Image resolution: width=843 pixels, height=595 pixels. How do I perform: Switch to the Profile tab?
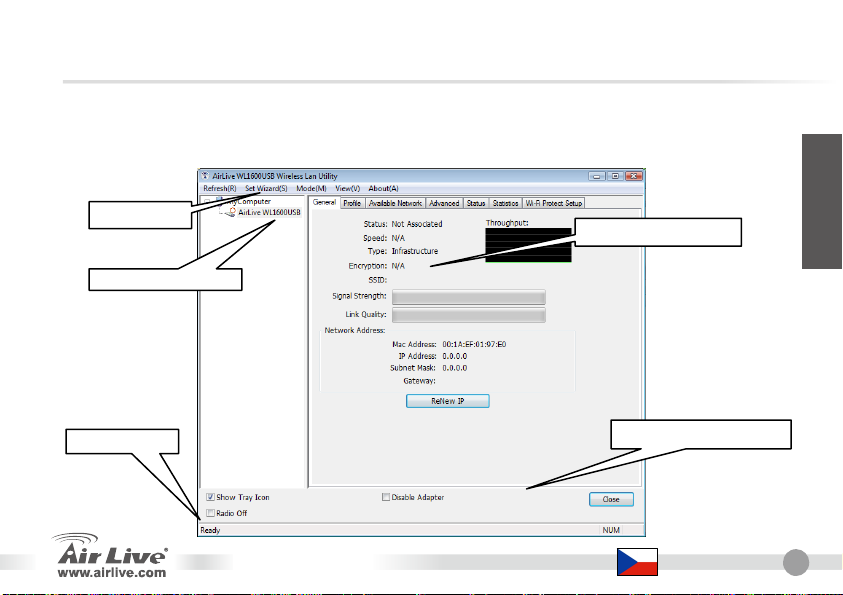(x=352, y=203)
